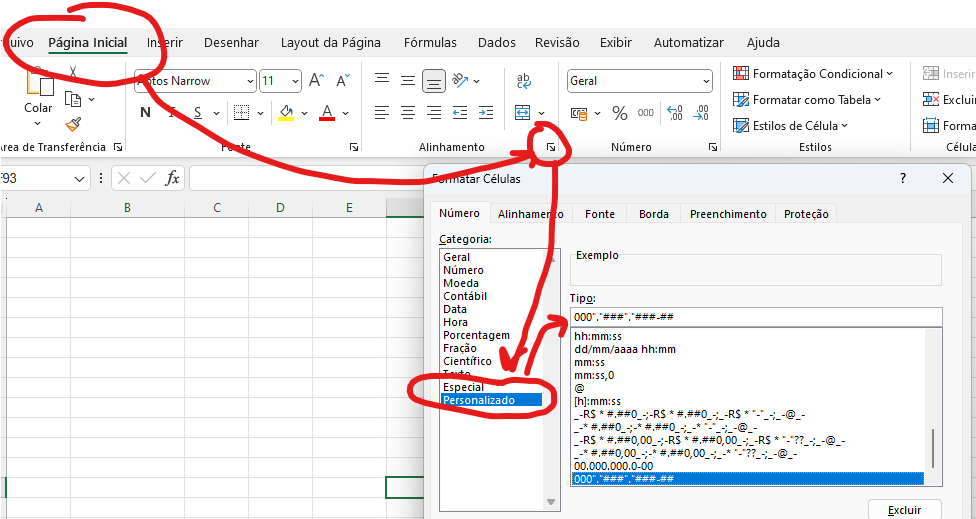The width and height of the screenshot is (976, 519).
Task: Toggle bold formatting with N button
Action: [x=145, y=112]
